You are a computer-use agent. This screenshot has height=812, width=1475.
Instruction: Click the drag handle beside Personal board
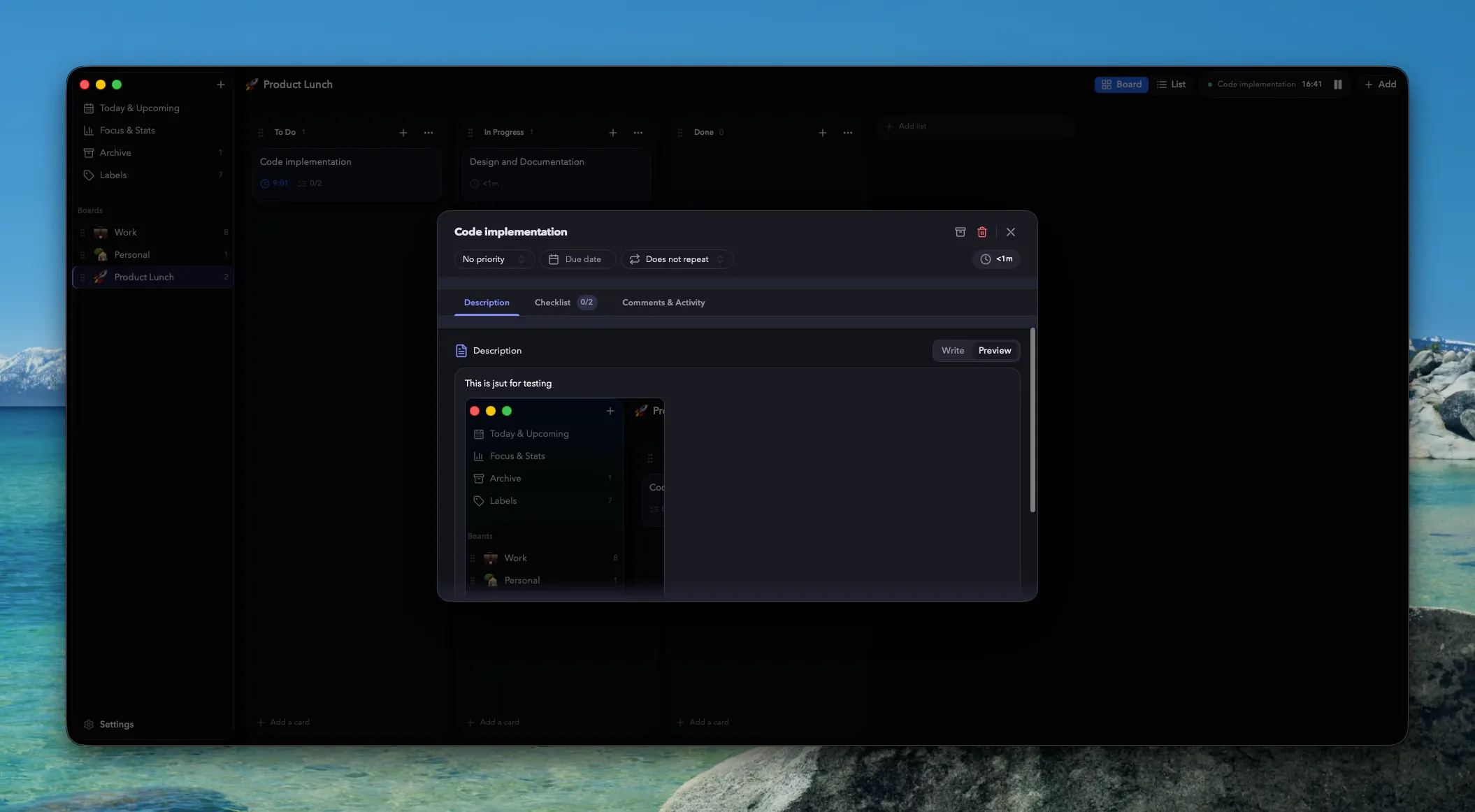pos(82,255)
